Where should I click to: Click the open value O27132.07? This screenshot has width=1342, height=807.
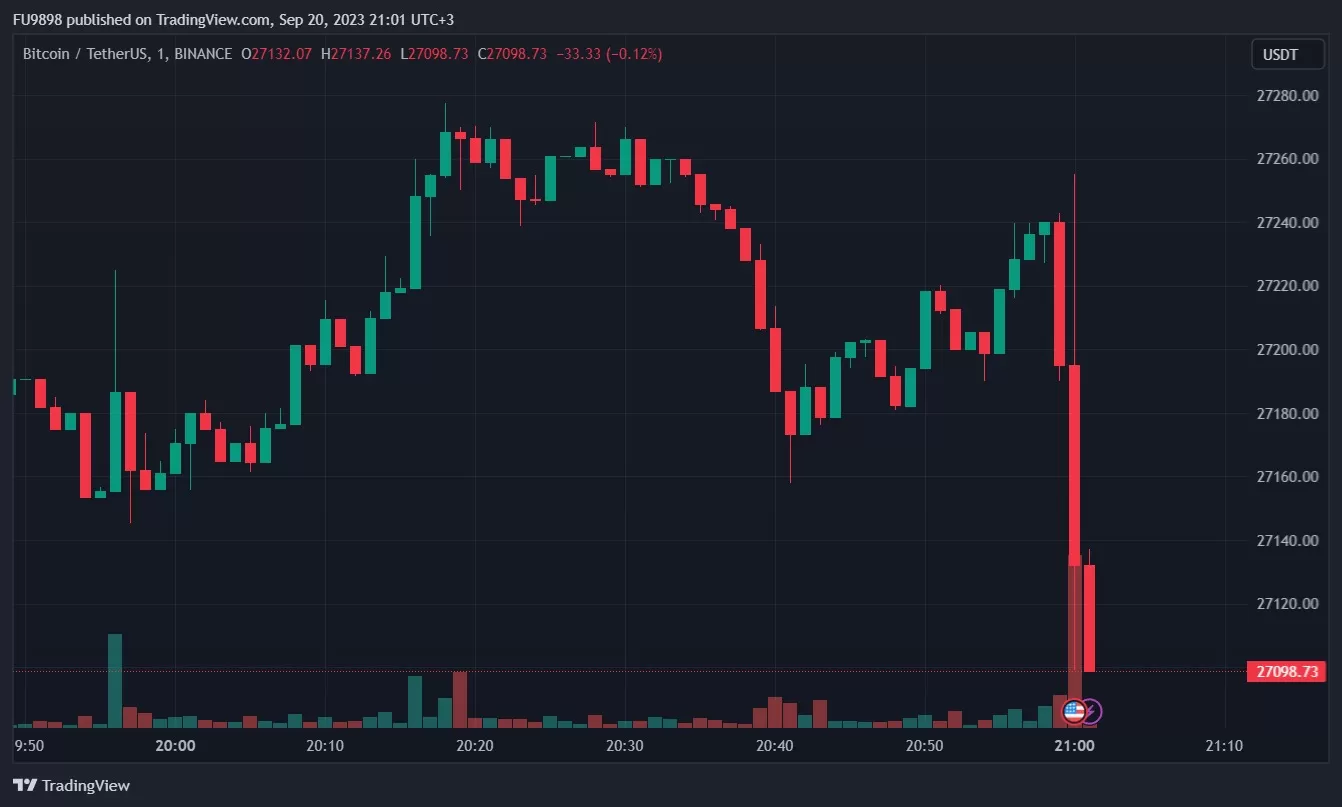coord(277,54)
